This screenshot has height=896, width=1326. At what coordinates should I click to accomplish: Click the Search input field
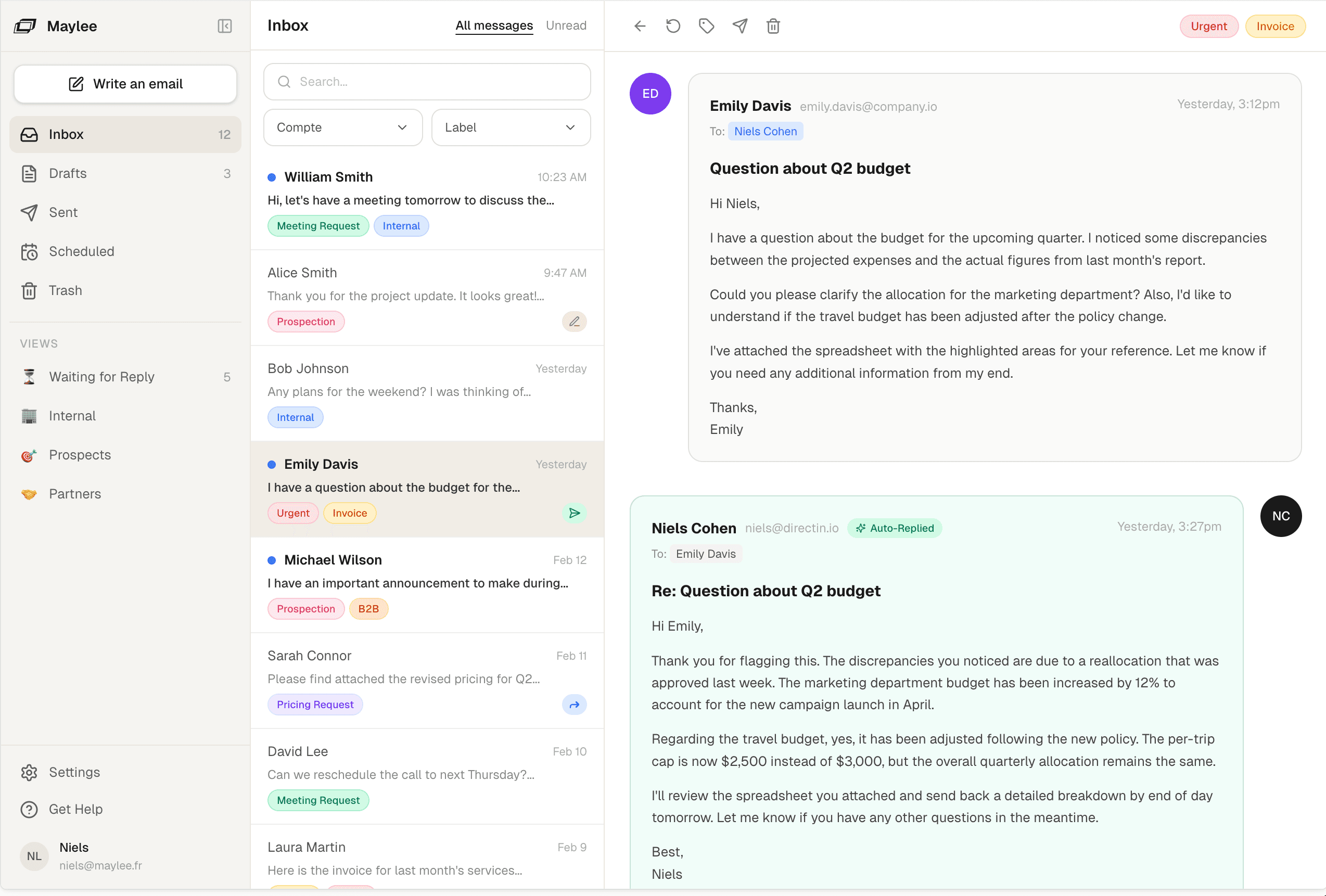click(x=427, y=82)
